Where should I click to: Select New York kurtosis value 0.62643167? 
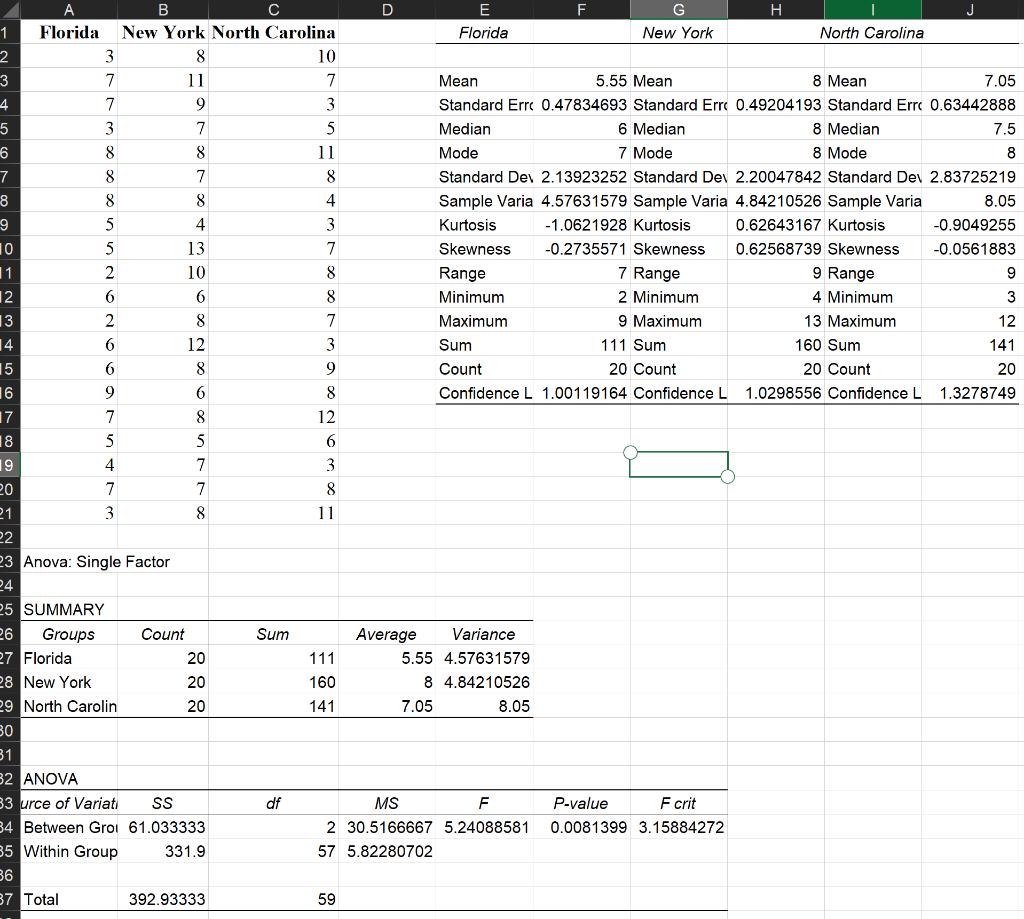click(778, 225)
